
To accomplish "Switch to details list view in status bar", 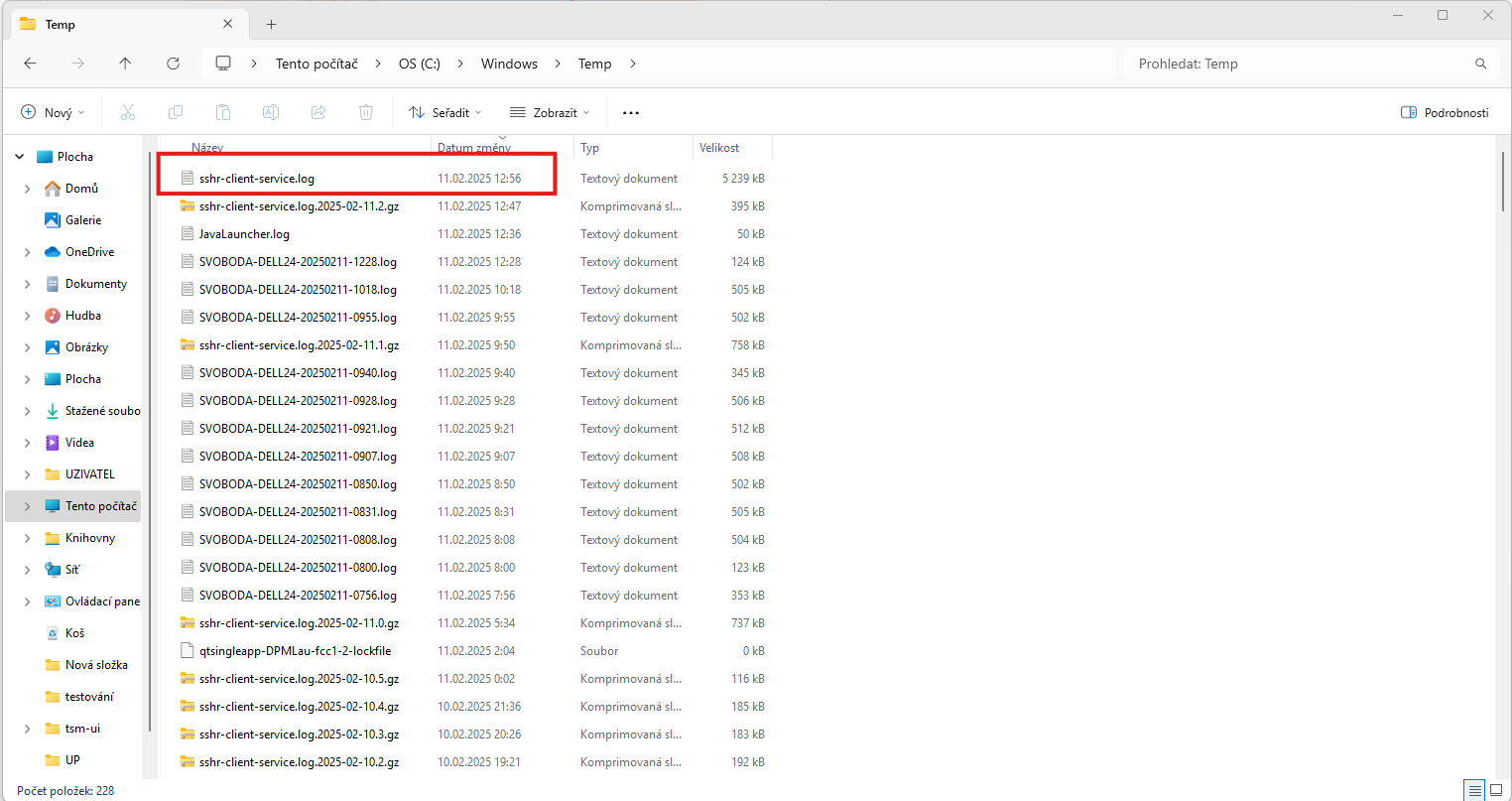I will 1475,791.
